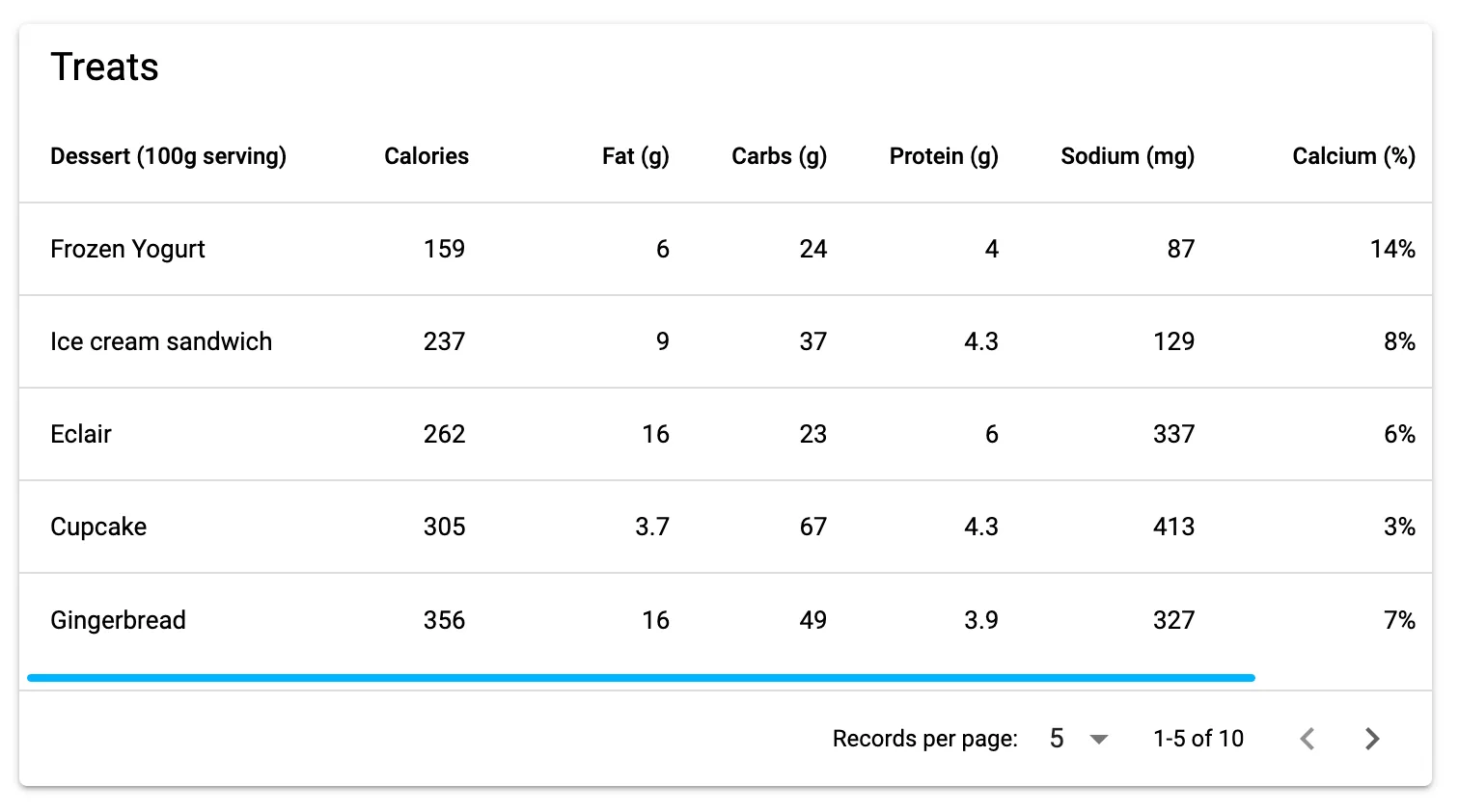The image size is (1459, 812).
Task: Go to the previous page of records
Action: (1308, 739)
